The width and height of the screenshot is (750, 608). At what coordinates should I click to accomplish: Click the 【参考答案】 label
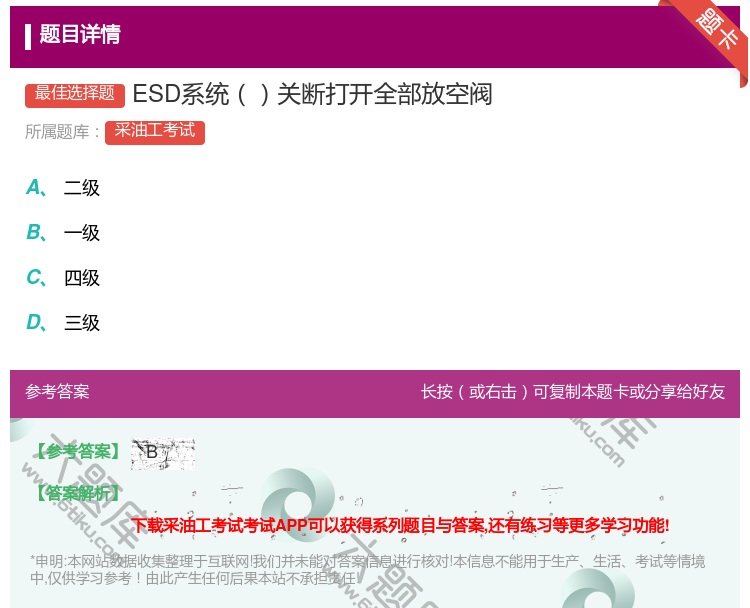[x=78, y=451]
